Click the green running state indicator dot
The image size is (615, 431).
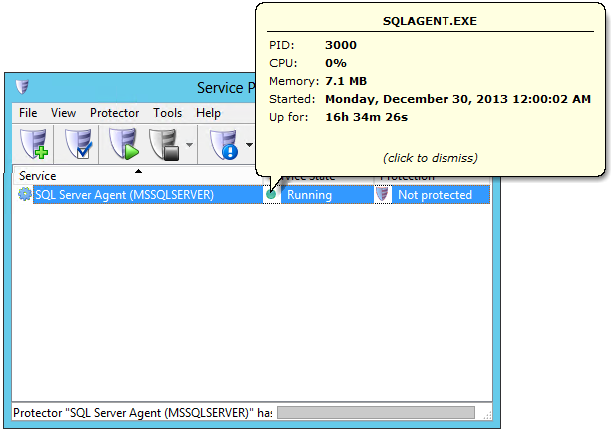271,194
